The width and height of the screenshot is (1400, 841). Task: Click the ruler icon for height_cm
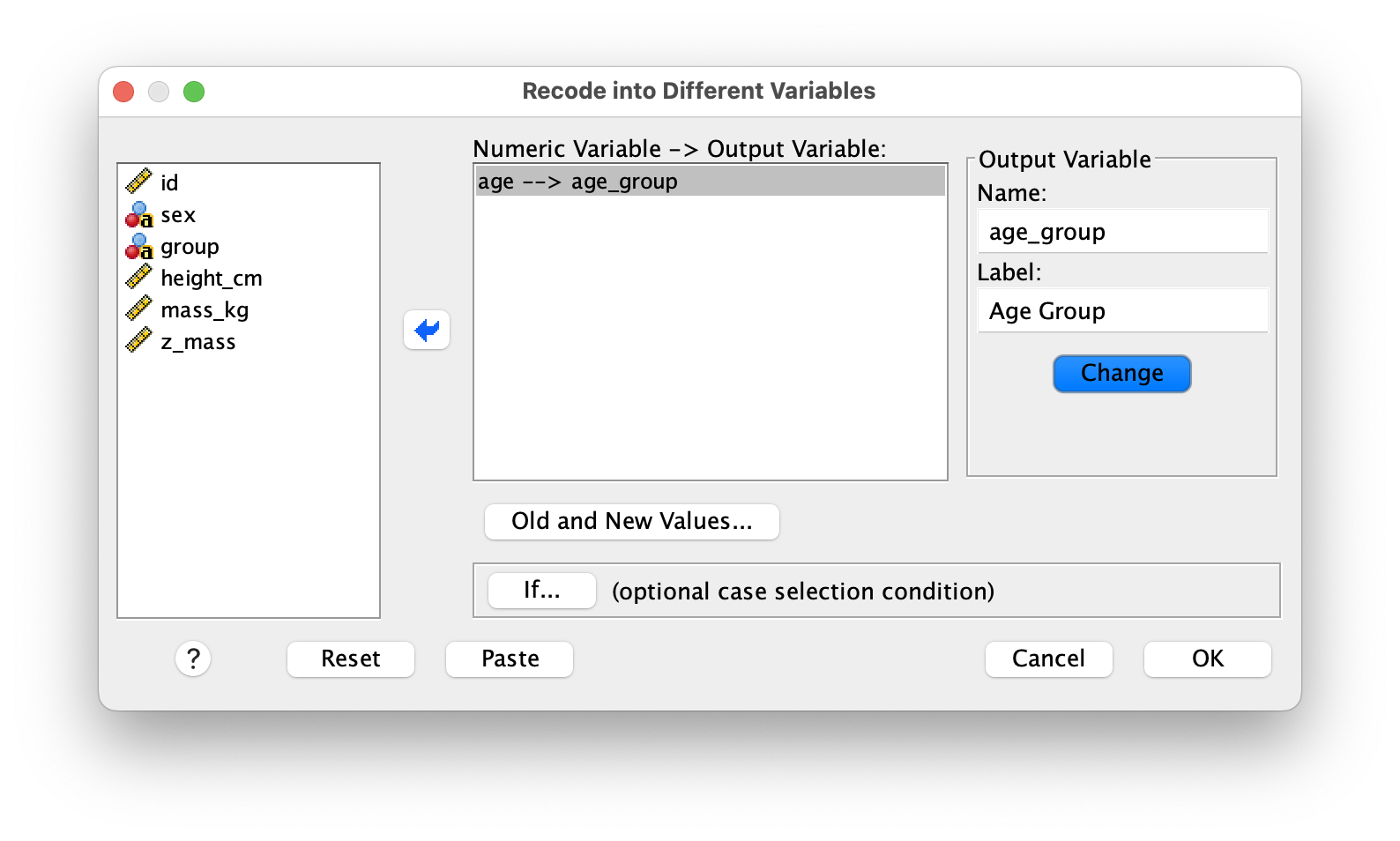pyautogui.click(x=138, y=278)
